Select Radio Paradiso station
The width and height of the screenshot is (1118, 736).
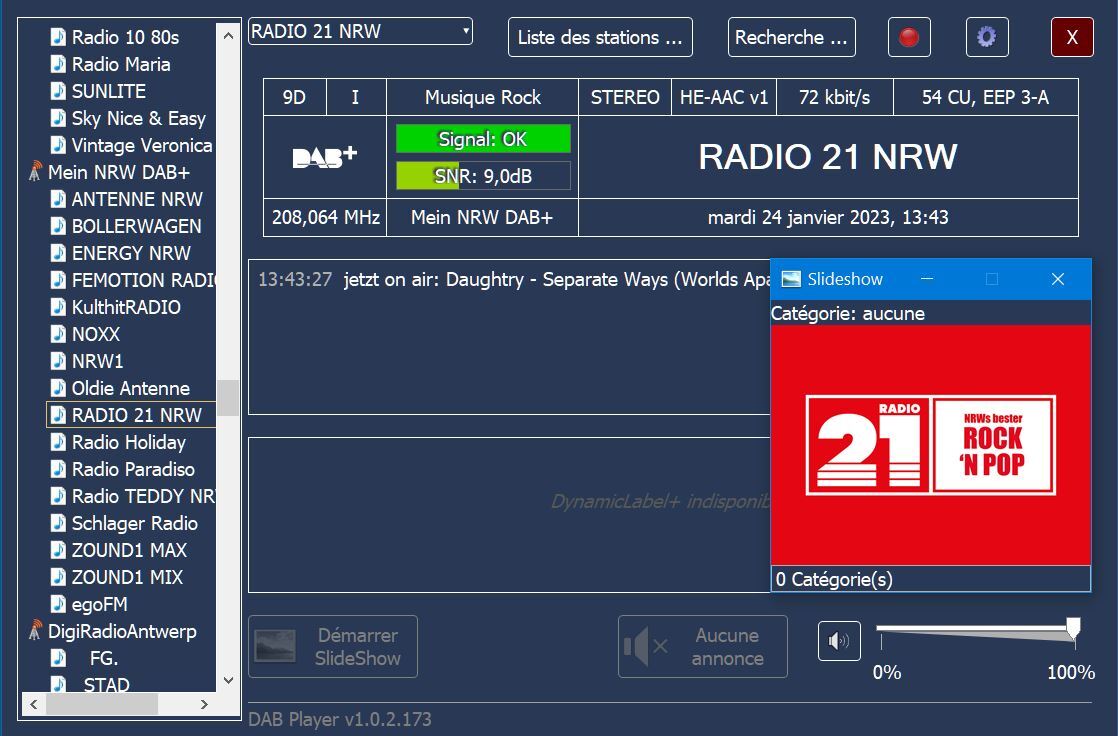(133, 469)
